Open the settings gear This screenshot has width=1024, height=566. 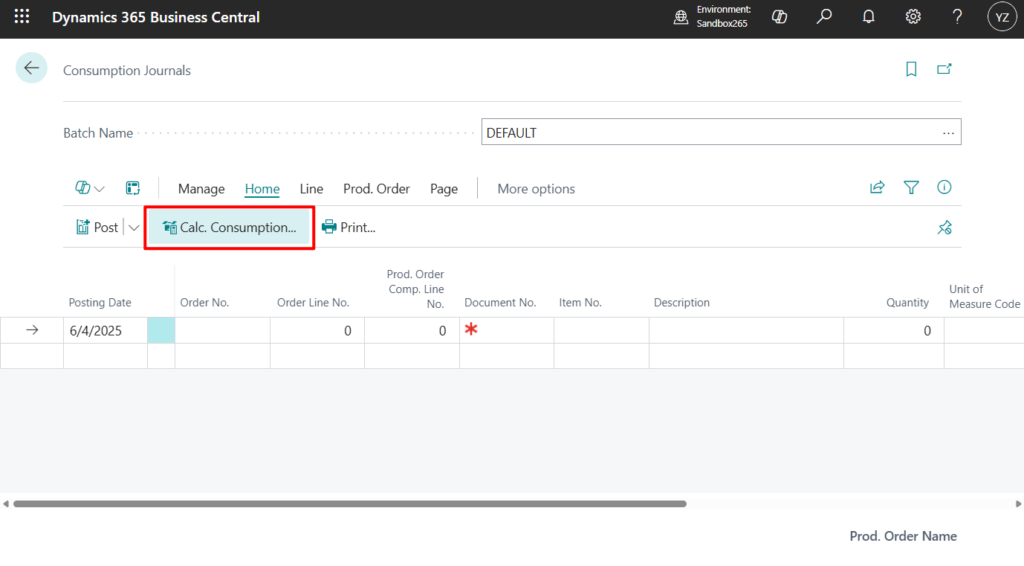click(912, 17)
